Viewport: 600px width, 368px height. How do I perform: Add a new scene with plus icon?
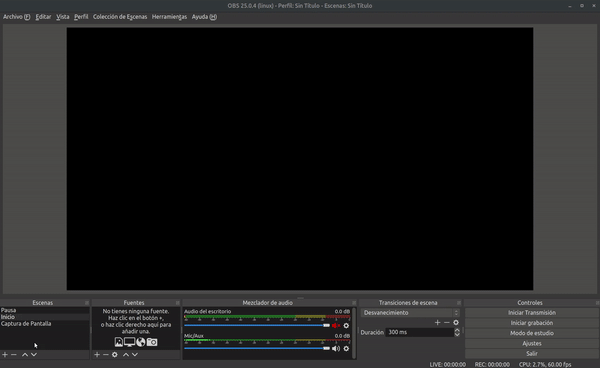pos(5,355)
